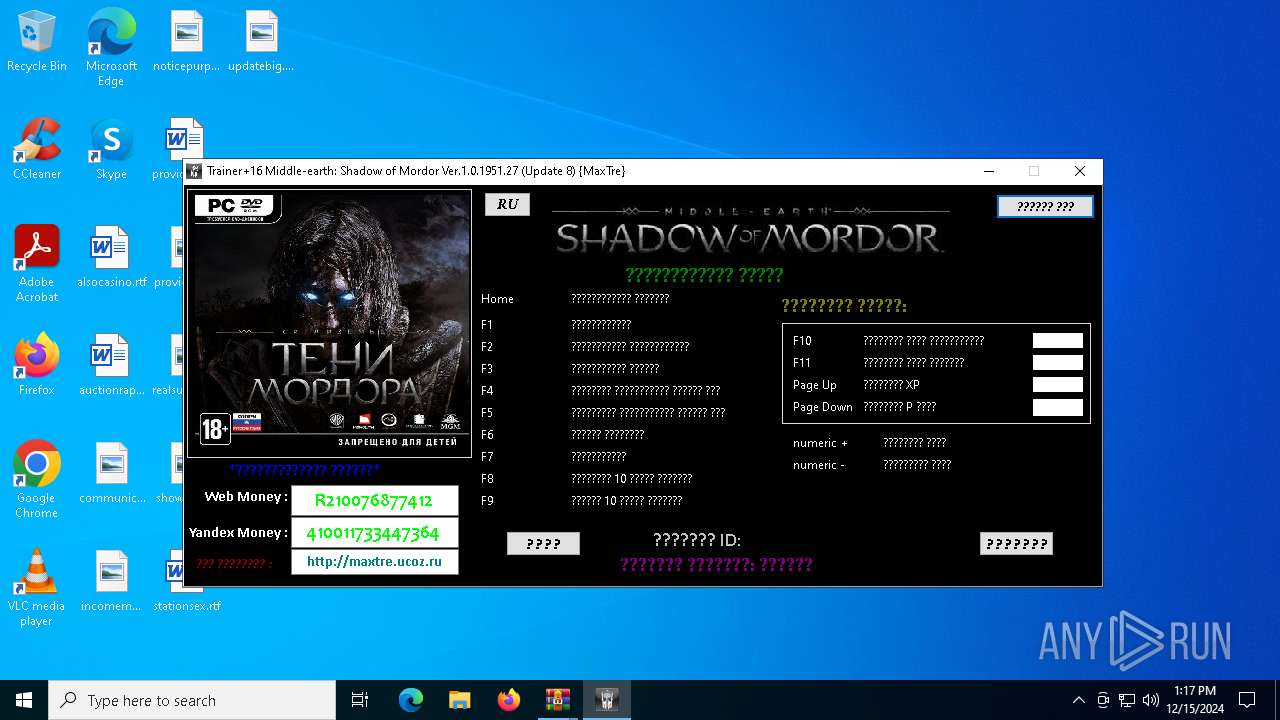Click the bottom-right '???????' button in trainer
Image resolution: width=1280 pixels, height=720 pixels.
tap(1016, 544)
